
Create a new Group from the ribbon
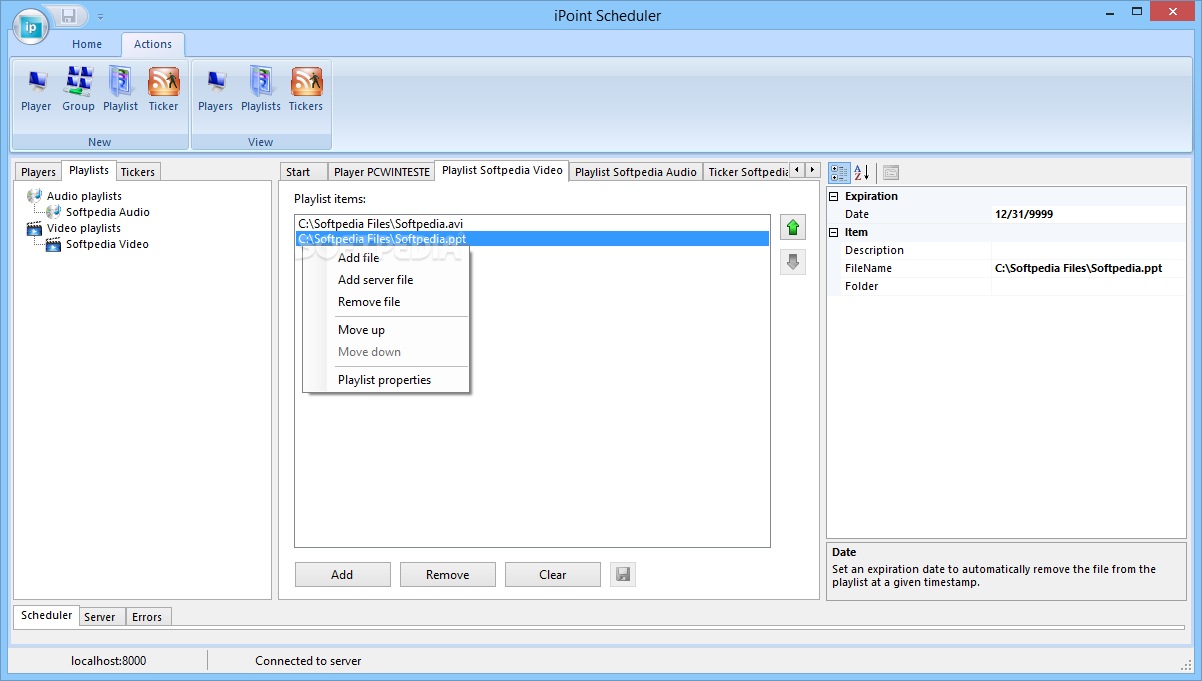coord(78,89)
